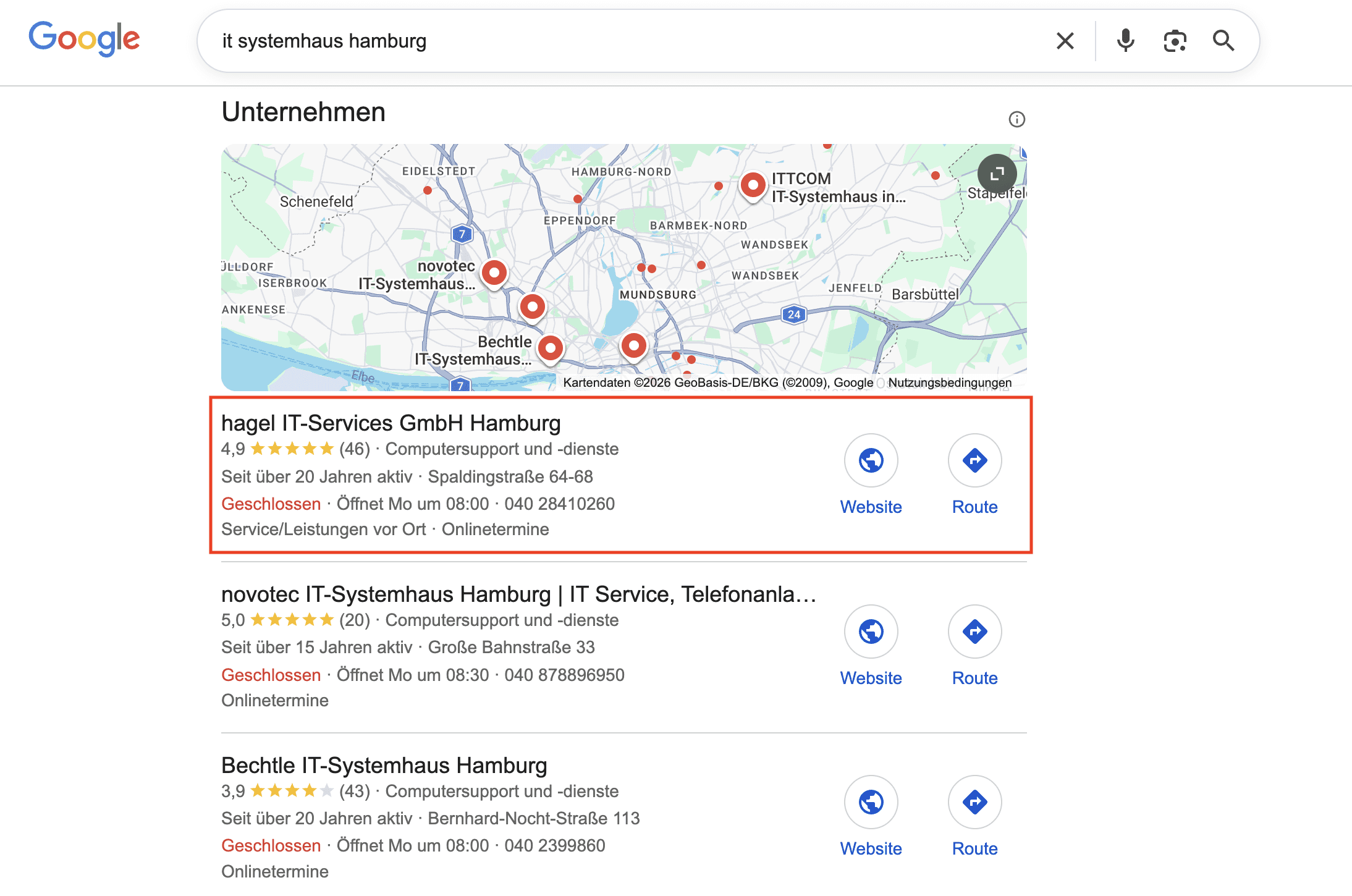Image resolution: width=1352 pixels, height=896 pixels.
Task: Click the Route label for novotec
Action: [x=974, y=678]
